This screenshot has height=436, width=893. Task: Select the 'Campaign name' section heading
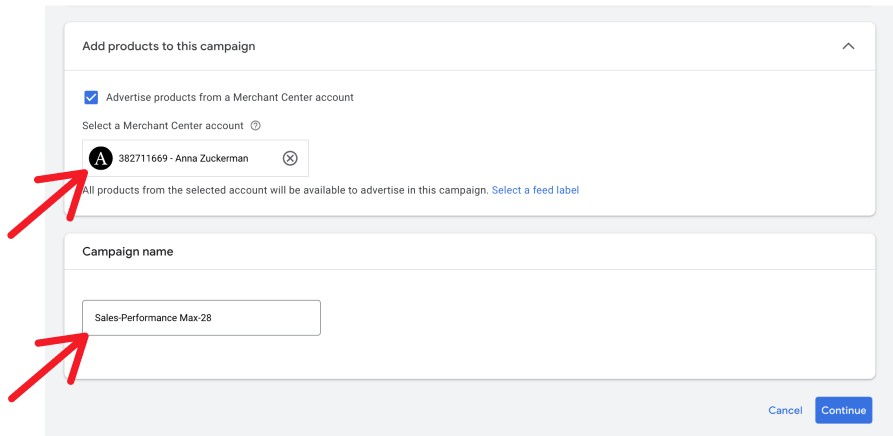coord(127,252)
